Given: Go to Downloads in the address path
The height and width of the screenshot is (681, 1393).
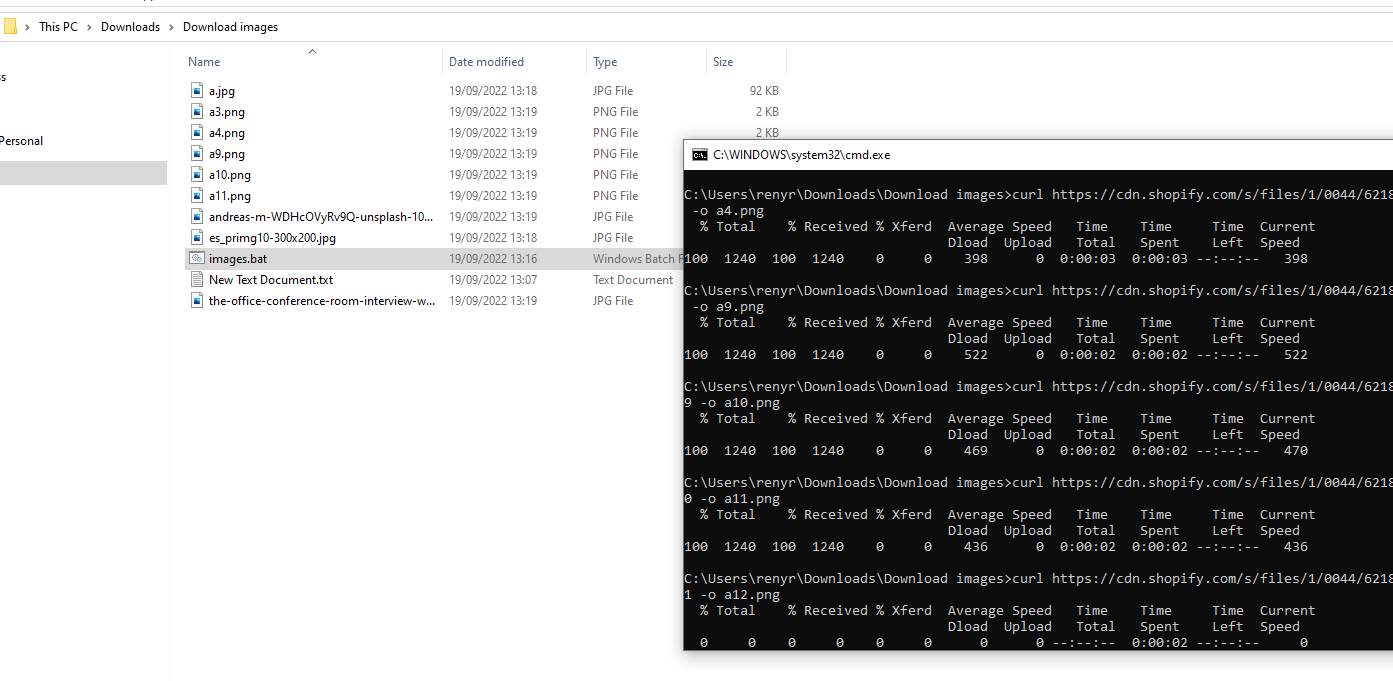Looking at the screenshot, I should tap(130, 27).
